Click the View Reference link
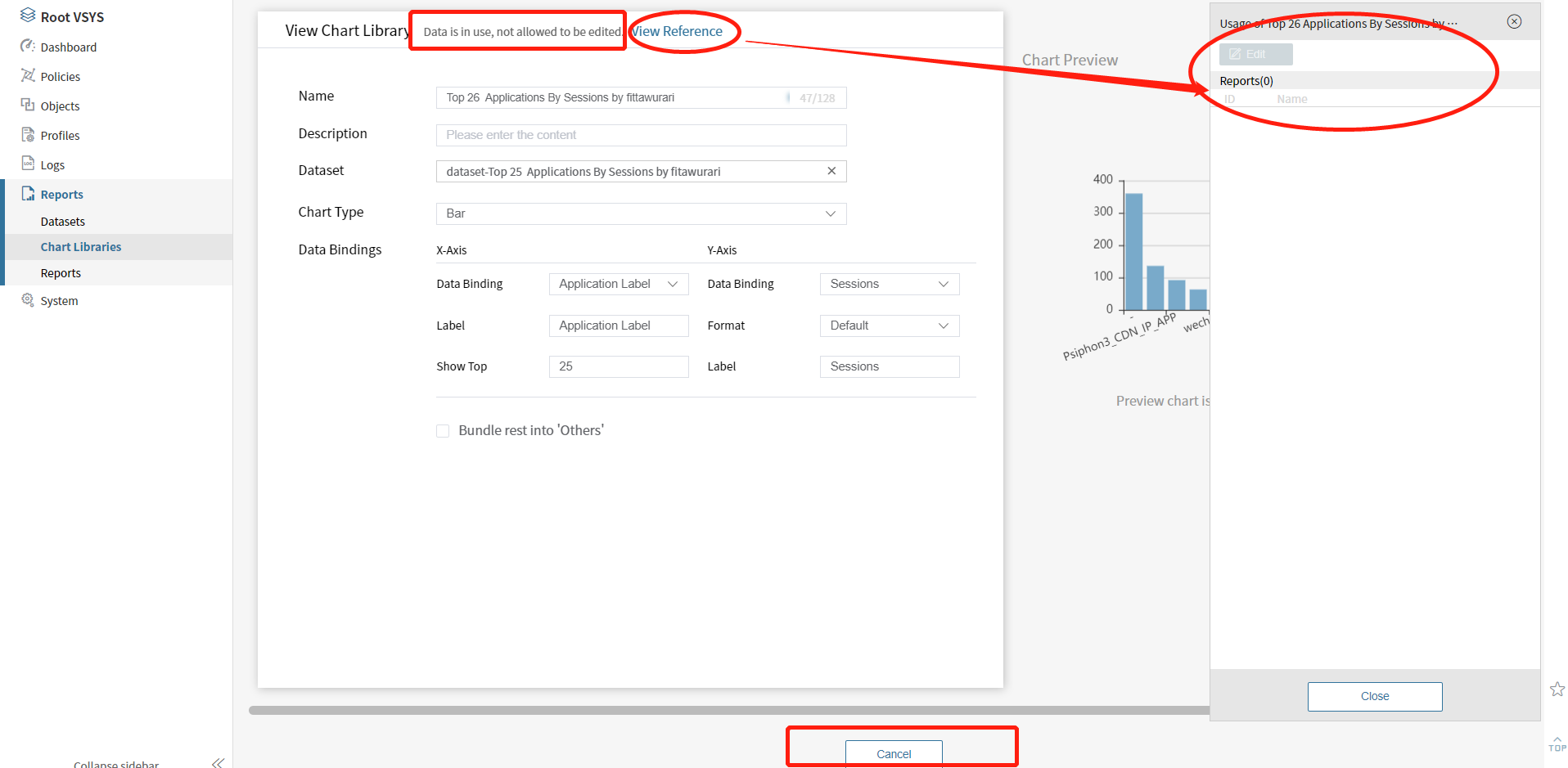This screenshot has width=1568, height=768. click(x=678, y=31)
